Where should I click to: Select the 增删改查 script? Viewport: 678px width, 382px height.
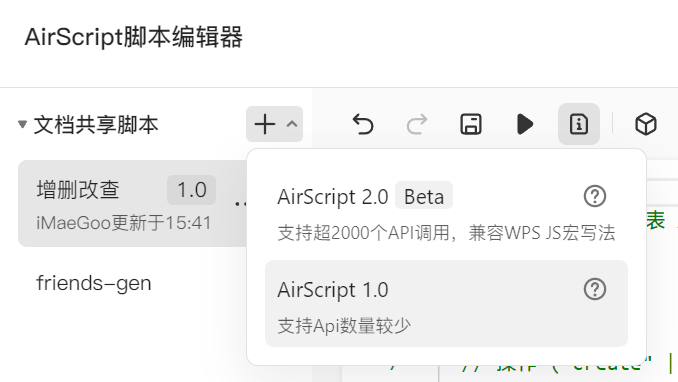point(132,203)
